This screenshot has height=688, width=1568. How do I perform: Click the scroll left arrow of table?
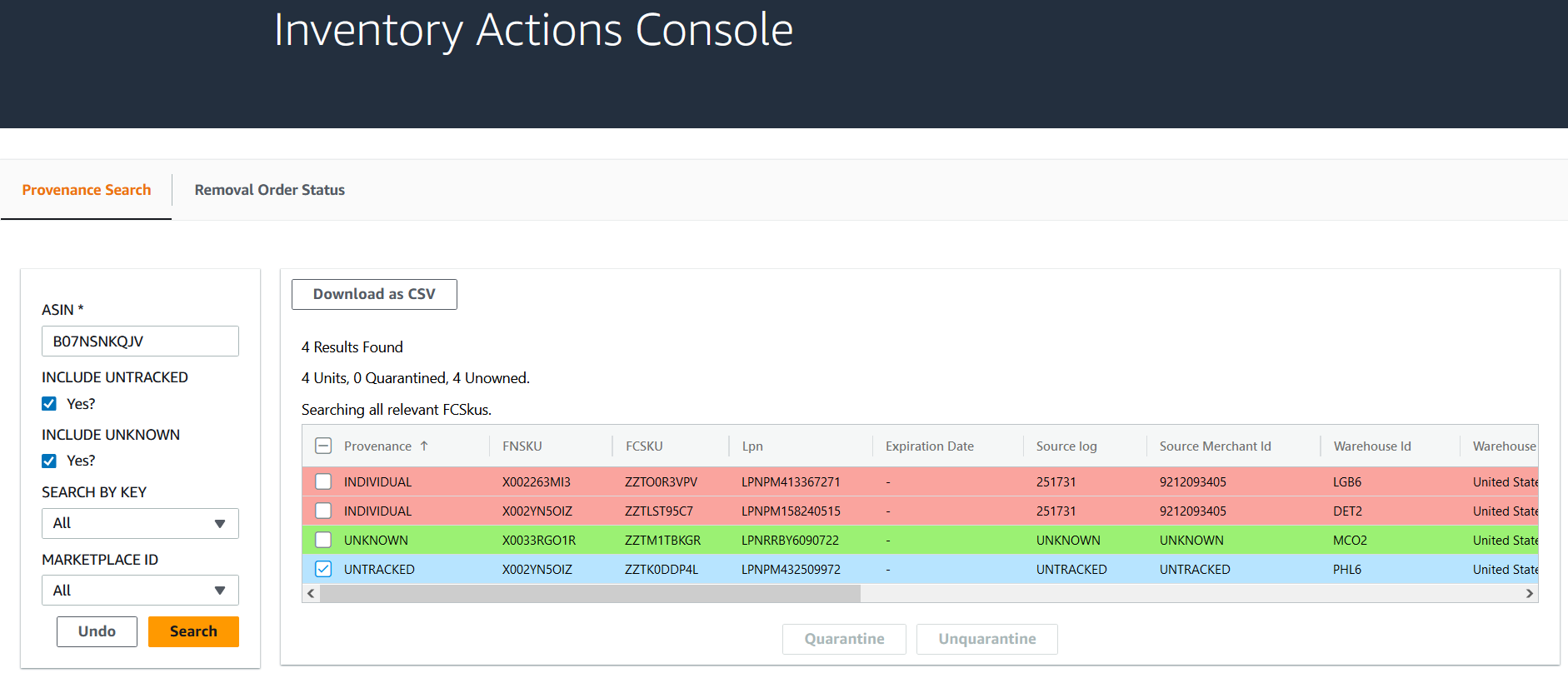[311, 594]
